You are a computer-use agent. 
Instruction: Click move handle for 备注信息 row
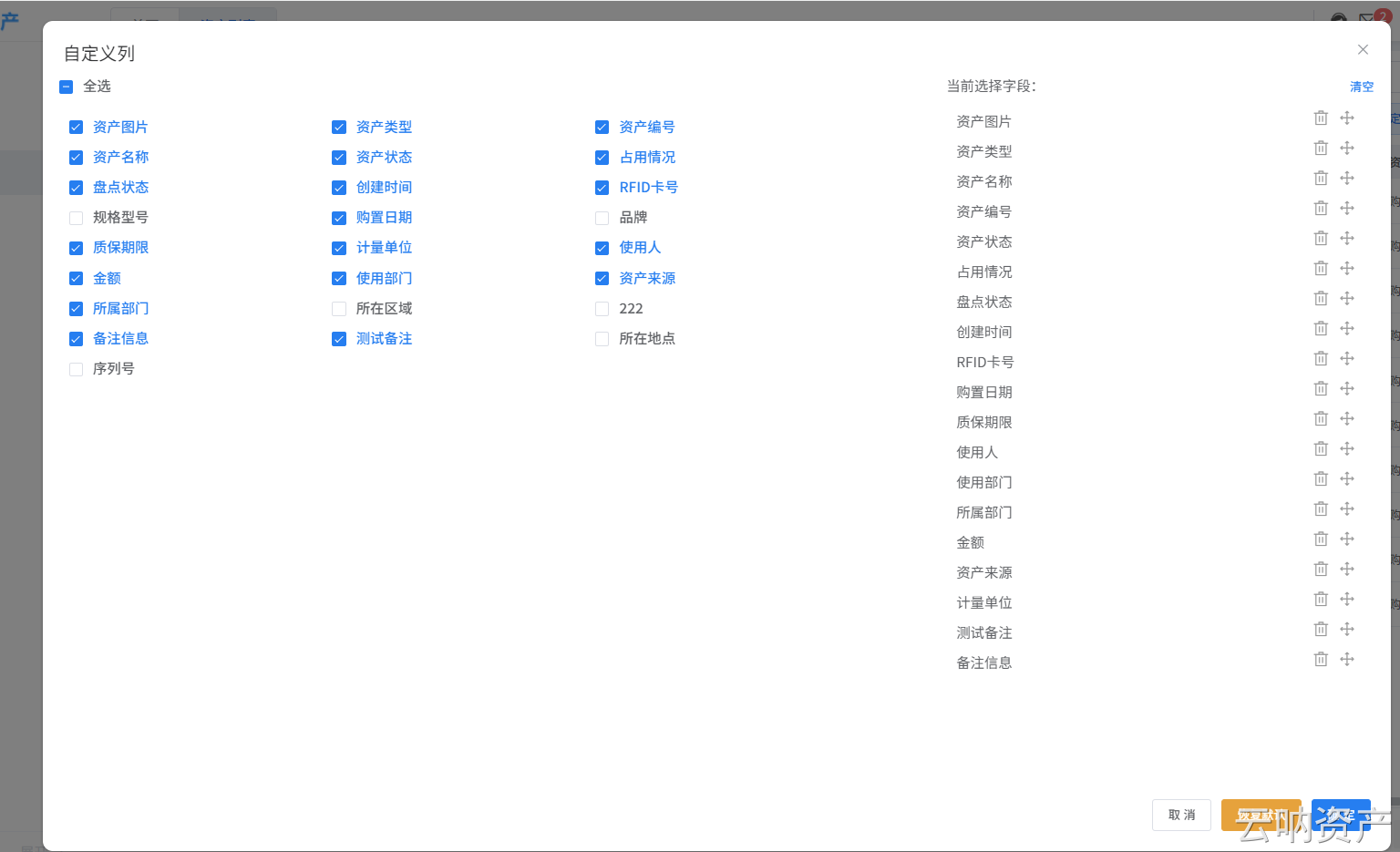(1347, 659)
